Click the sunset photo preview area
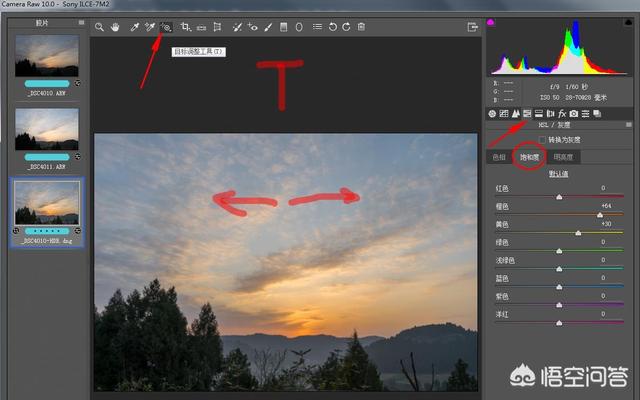 click(286, 262)
